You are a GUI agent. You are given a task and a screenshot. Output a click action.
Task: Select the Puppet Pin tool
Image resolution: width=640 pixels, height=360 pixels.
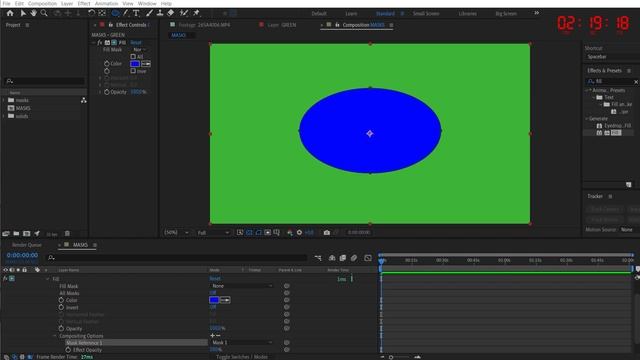(196, 13)
